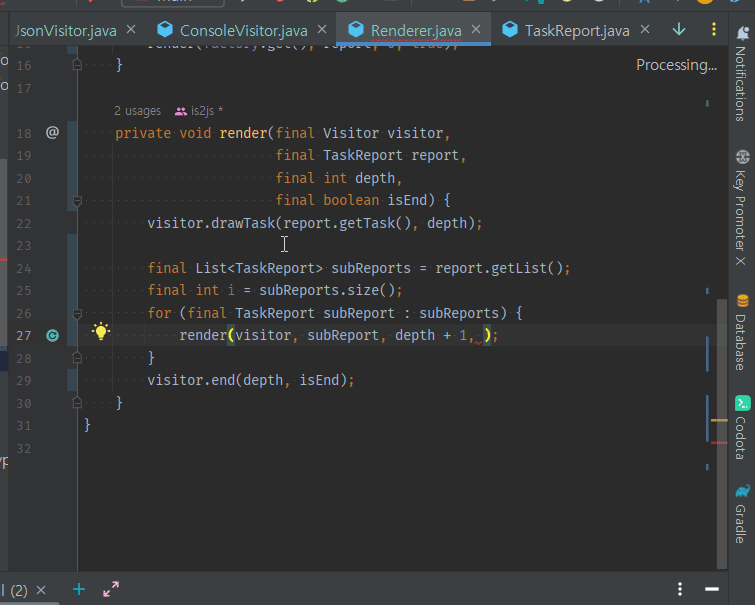Click the @ gutter icon on line 18
This screenshot has width=755, height=605.
pos(52,132)
